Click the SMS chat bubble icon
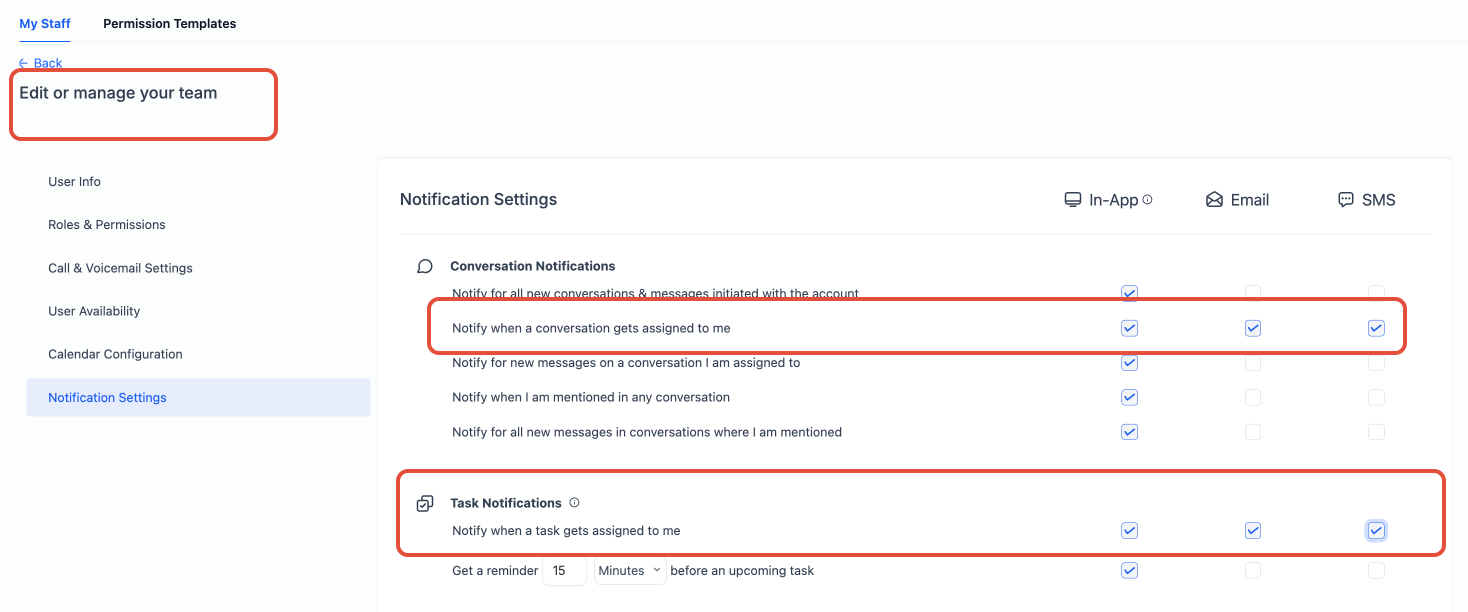This screenshot has height=612, width=1468. click(1346, 200)
